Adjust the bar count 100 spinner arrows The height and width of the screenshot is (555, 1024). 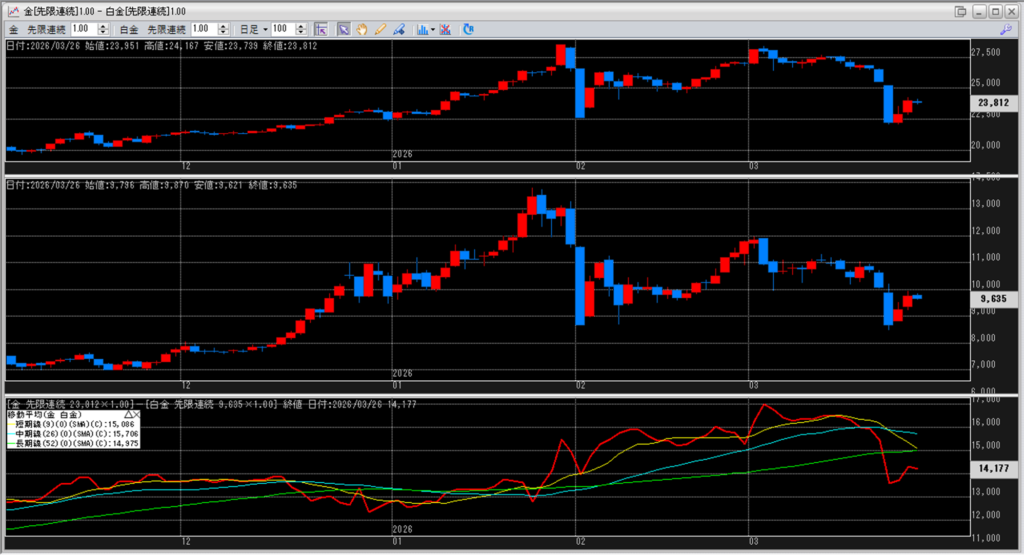(x=300, y=29)
